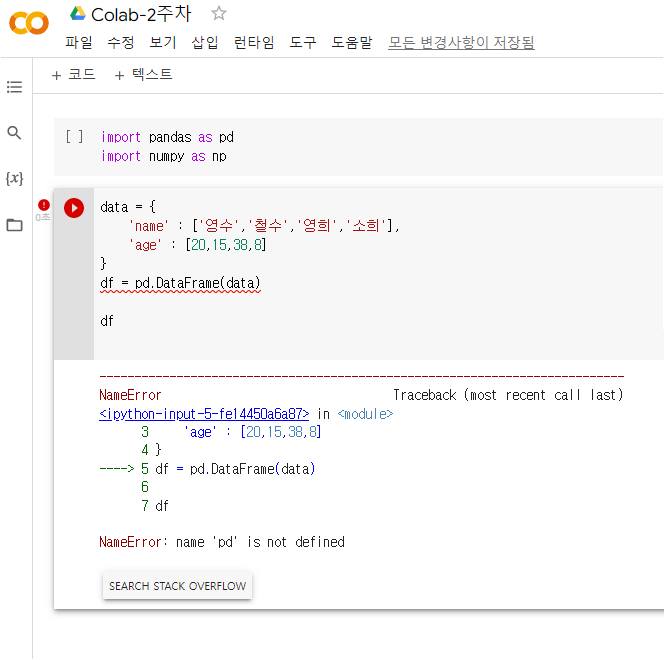Run the data DataFrame code cell
Screen dimensions: 665x660
tap(74, 208)
